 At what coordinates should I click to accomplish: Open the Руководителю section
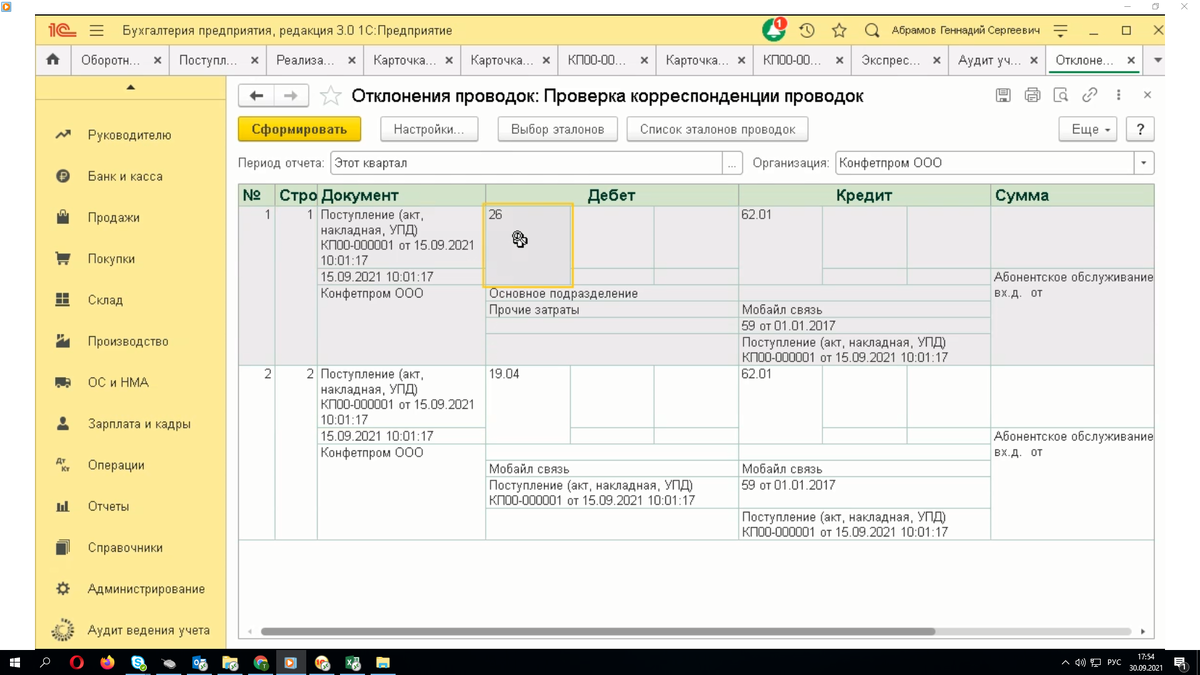pos(130,135)
